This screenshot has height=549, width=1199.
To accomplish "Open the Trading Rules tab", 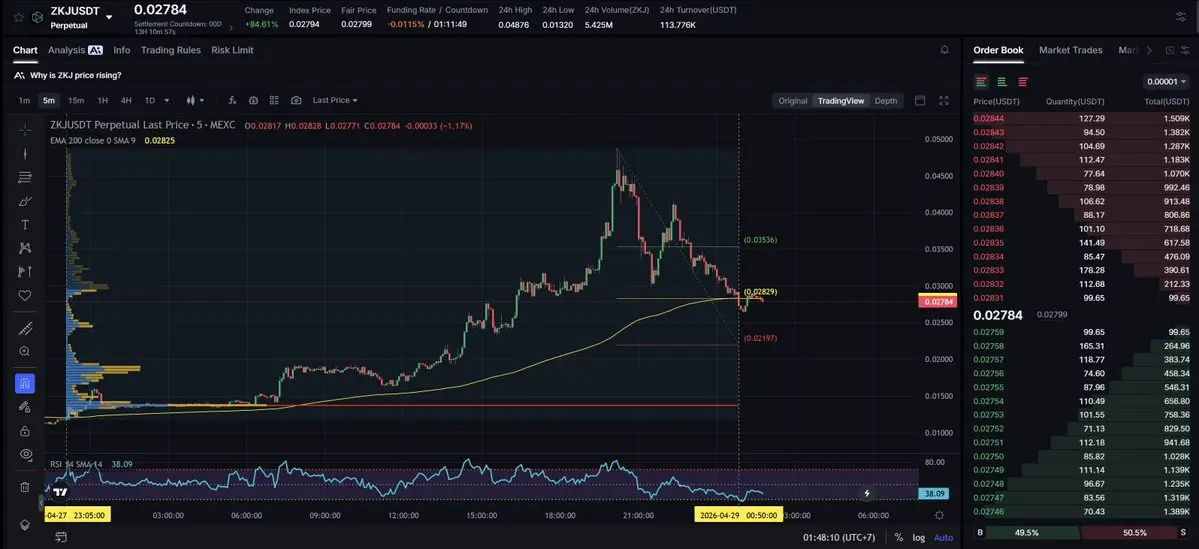I will click(x=171, y=50).
